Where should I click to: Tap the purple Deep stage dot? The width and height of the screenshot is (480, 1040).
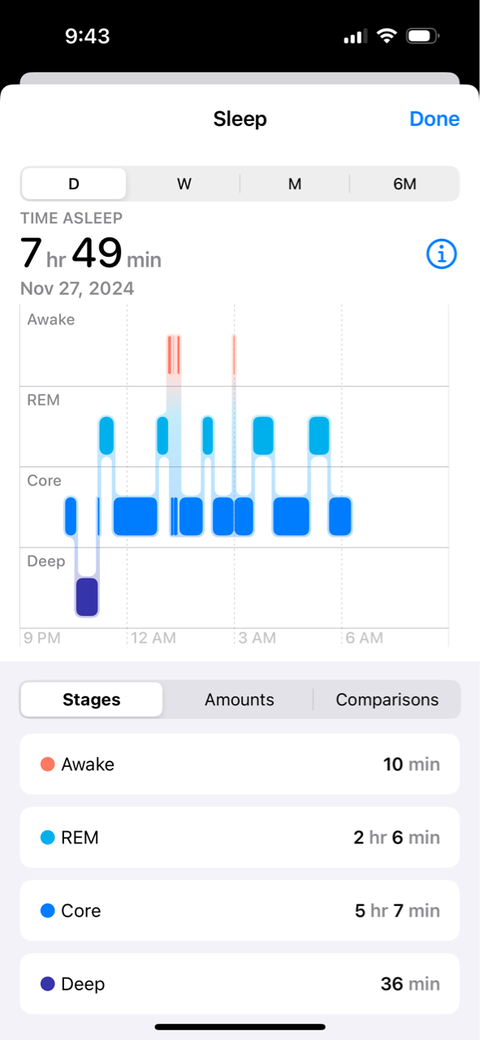coord(48,984)
